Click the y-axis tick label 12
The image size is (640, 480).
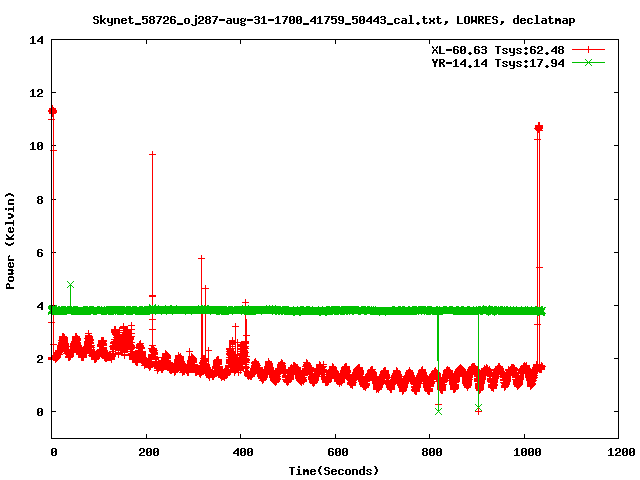[36, 93]
